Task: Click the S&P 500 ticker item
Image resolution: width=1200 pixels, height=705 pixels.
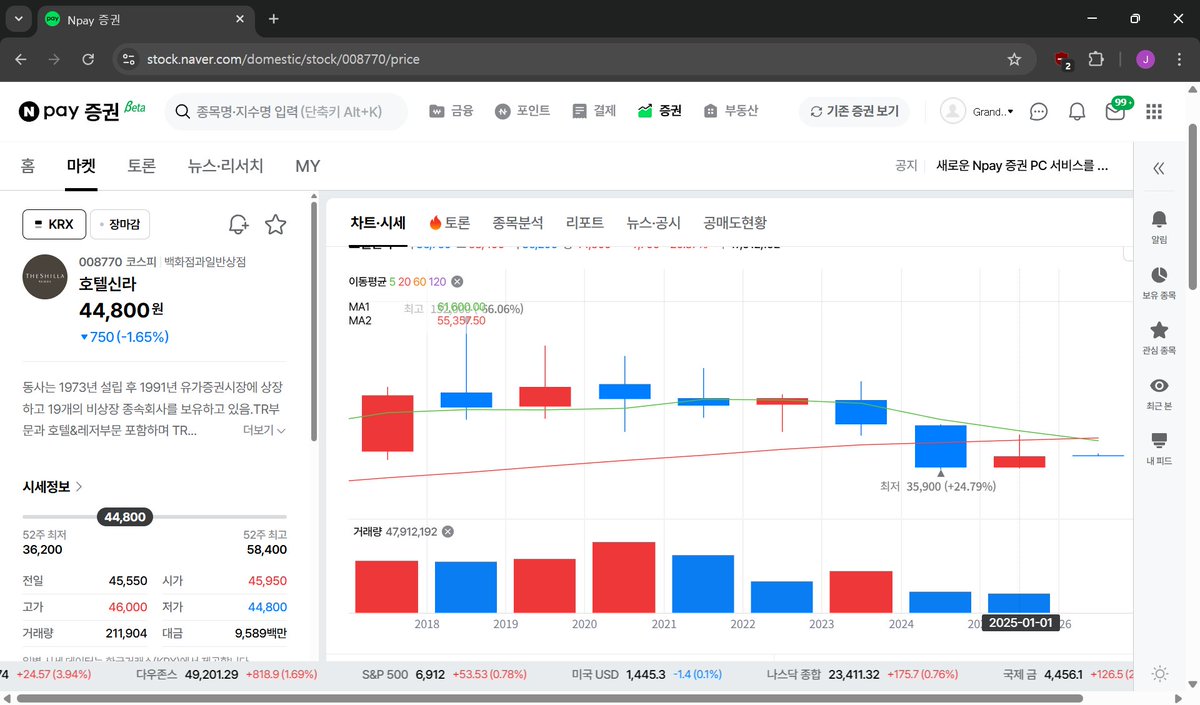Action: click(x=445, y=675)
